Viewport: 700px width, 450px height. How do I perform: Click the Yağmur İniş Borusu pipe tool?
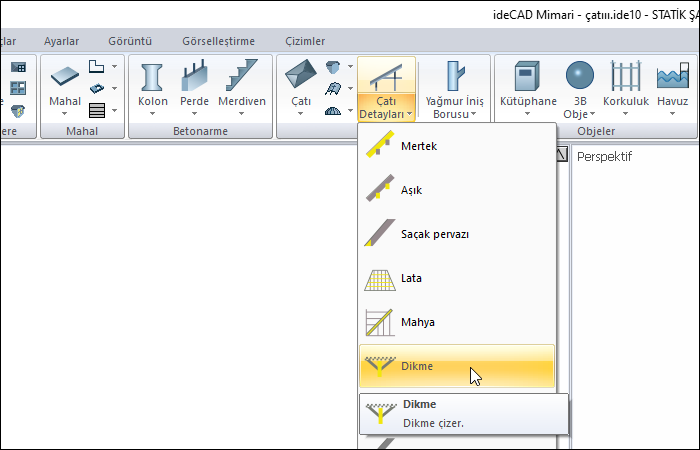(x=454, y=89)
